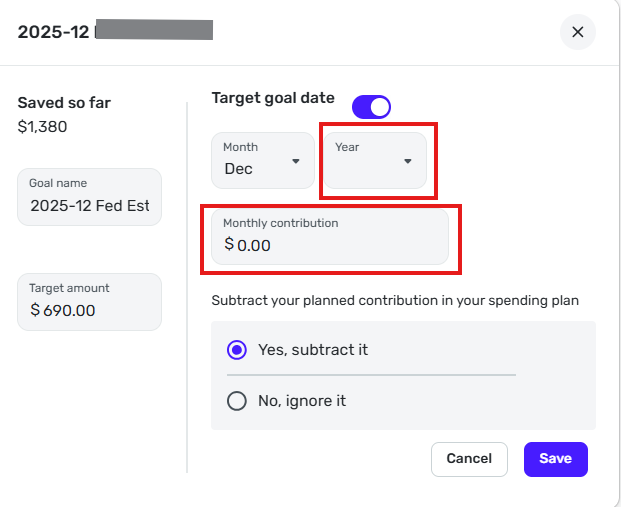The height and width of the screenshot is (507, 621).
Task: Choose the 'No, ignore it' radio option
Action: pyautogui.click(x=237, y=401)
